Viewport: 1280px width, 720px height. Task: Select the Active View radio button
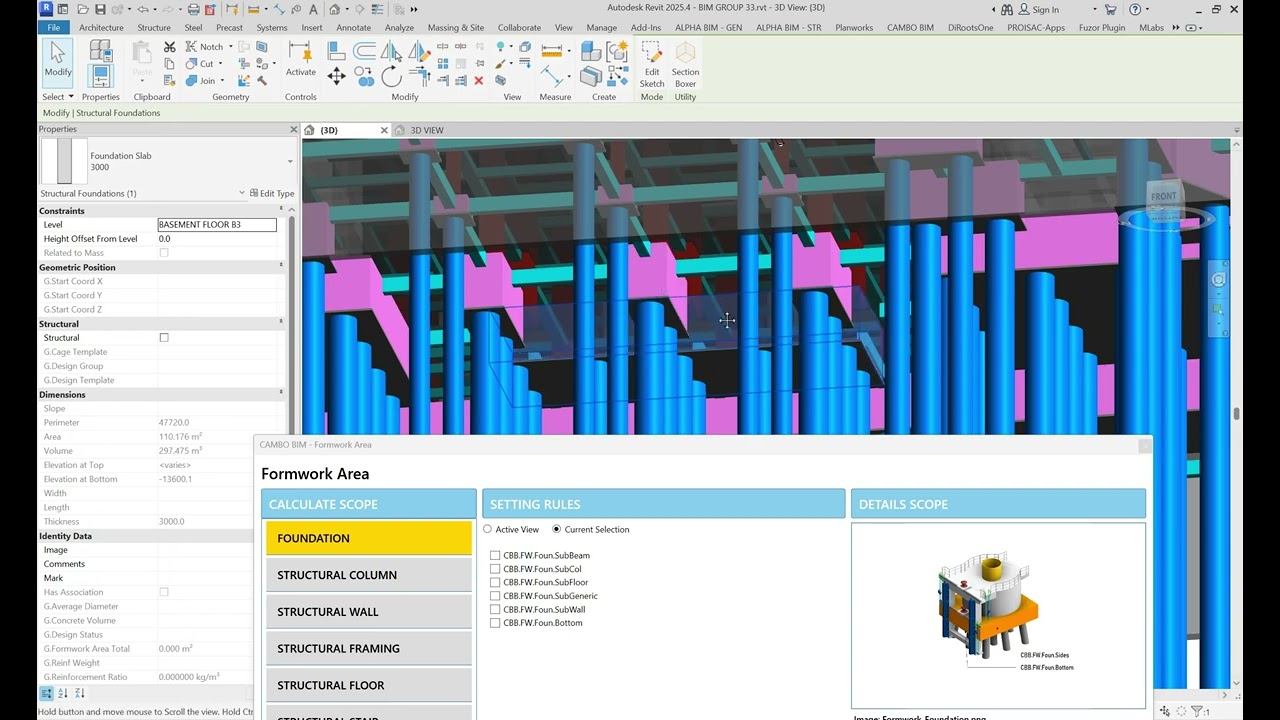(x=488, y=529)
